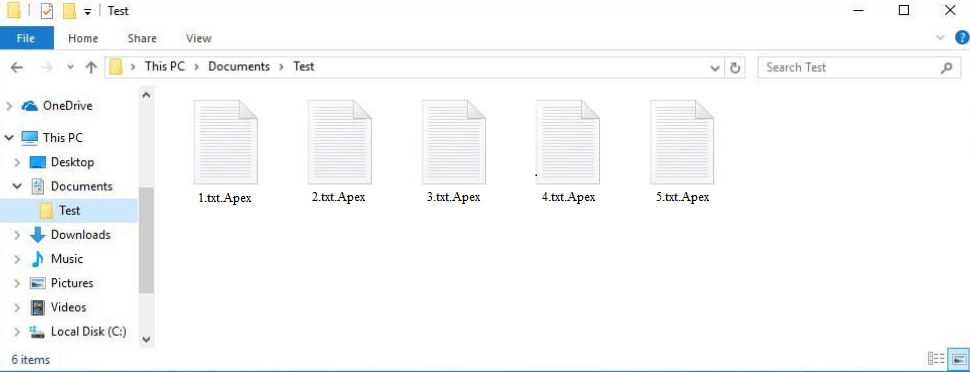This screenshot has width=970, height=372.
Task: Select Local Disk (C:) in the tree
Action: (88, 331)
